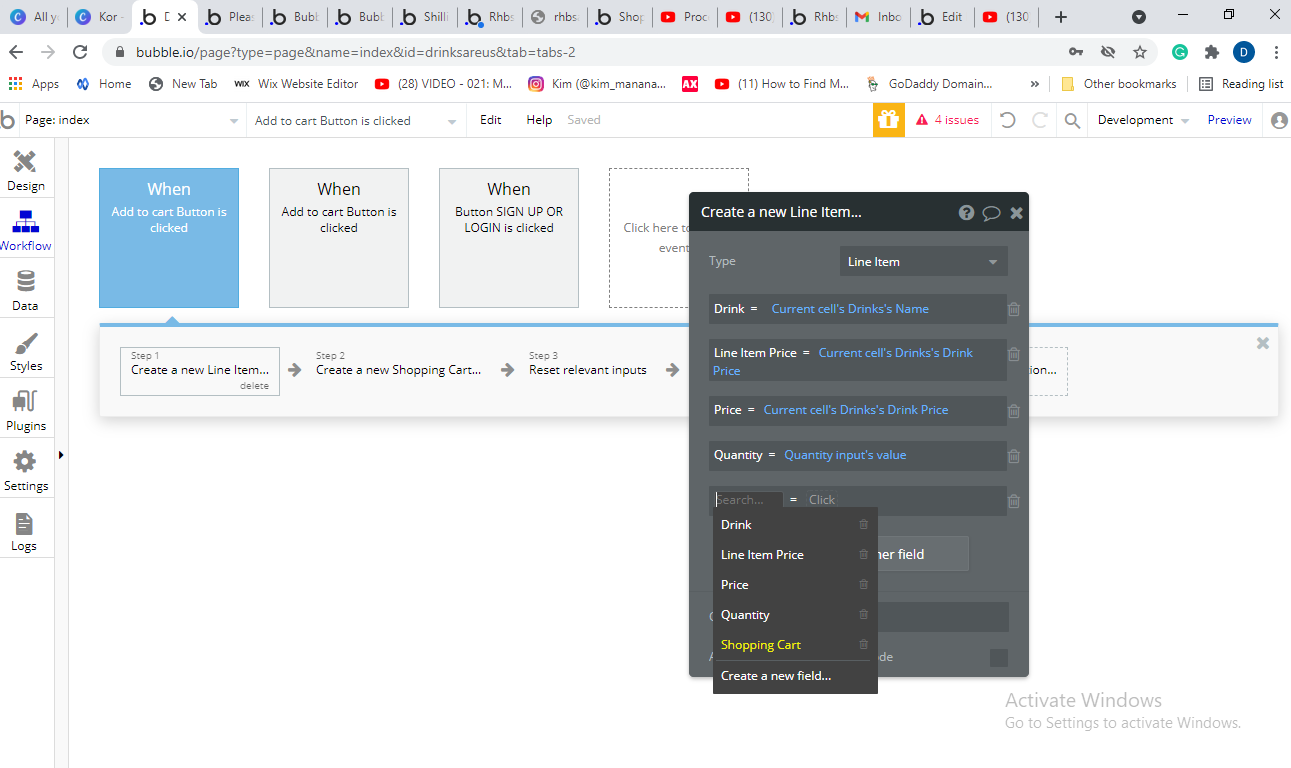Toggle the checkbox at the dialog bottom
Screen dimensions: 1291x768
998,658
